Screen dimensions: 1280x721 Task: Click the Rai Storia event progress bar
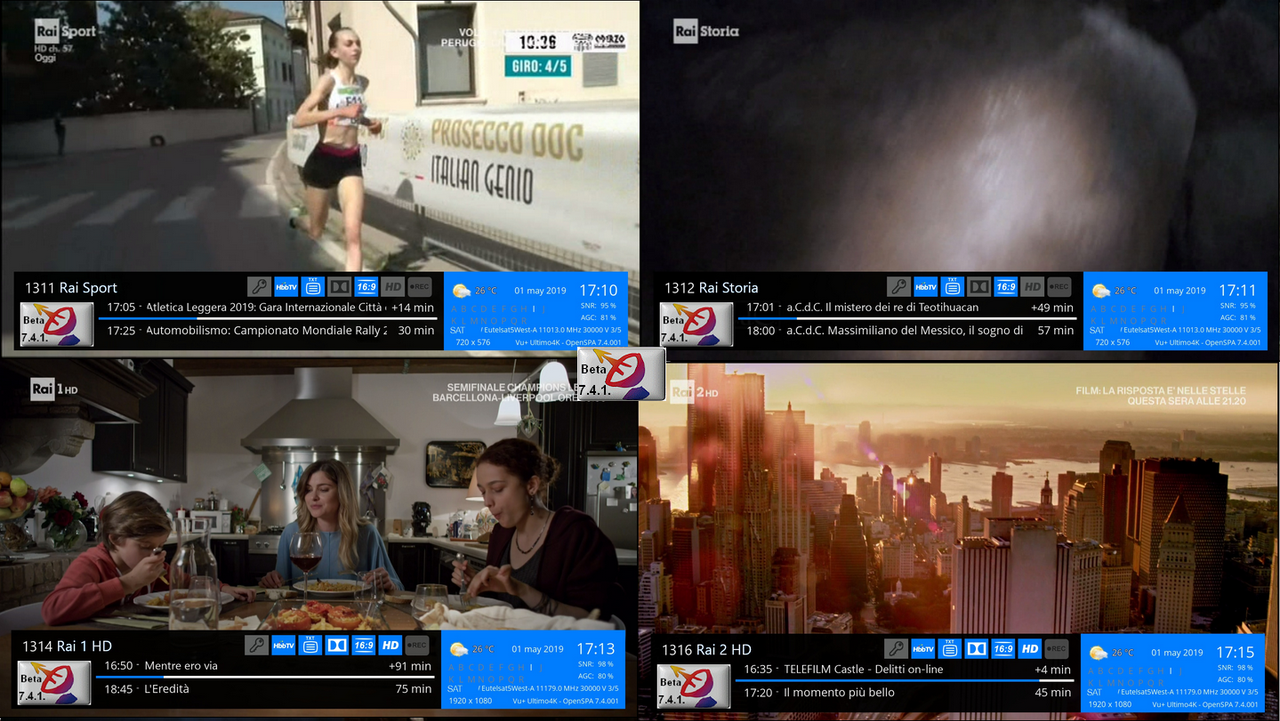click(906, 318)
